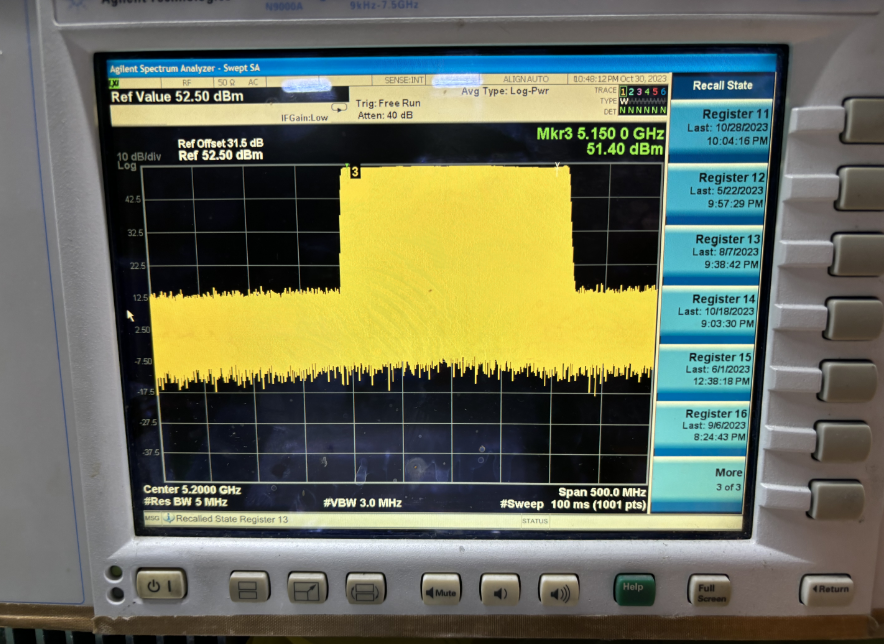Screen dimensions: 884x644
Task: Click Center 5.2000 GHz frequency label
Action: [x=192, y=489]
